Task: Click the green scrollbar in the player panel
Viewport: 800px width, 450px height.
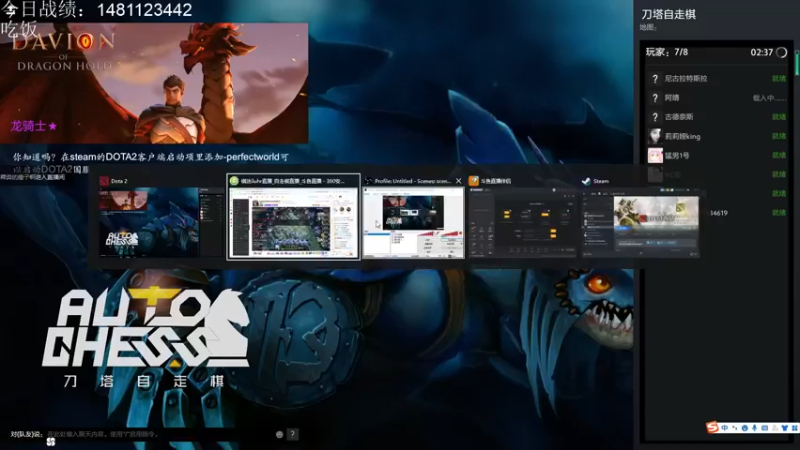Action: 797,62
